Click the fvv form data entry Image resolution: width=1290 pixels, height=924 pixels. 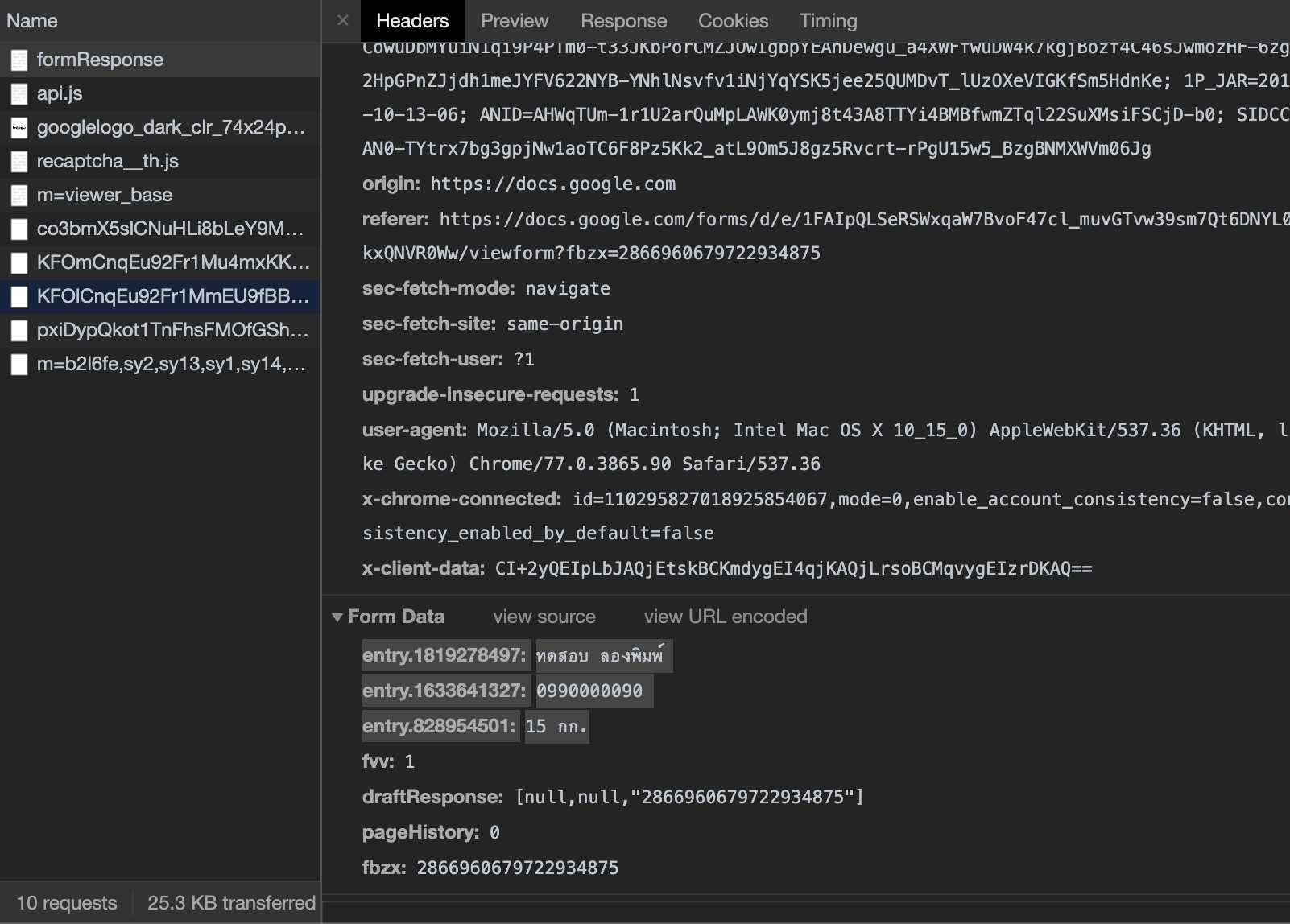click(389, 761)
